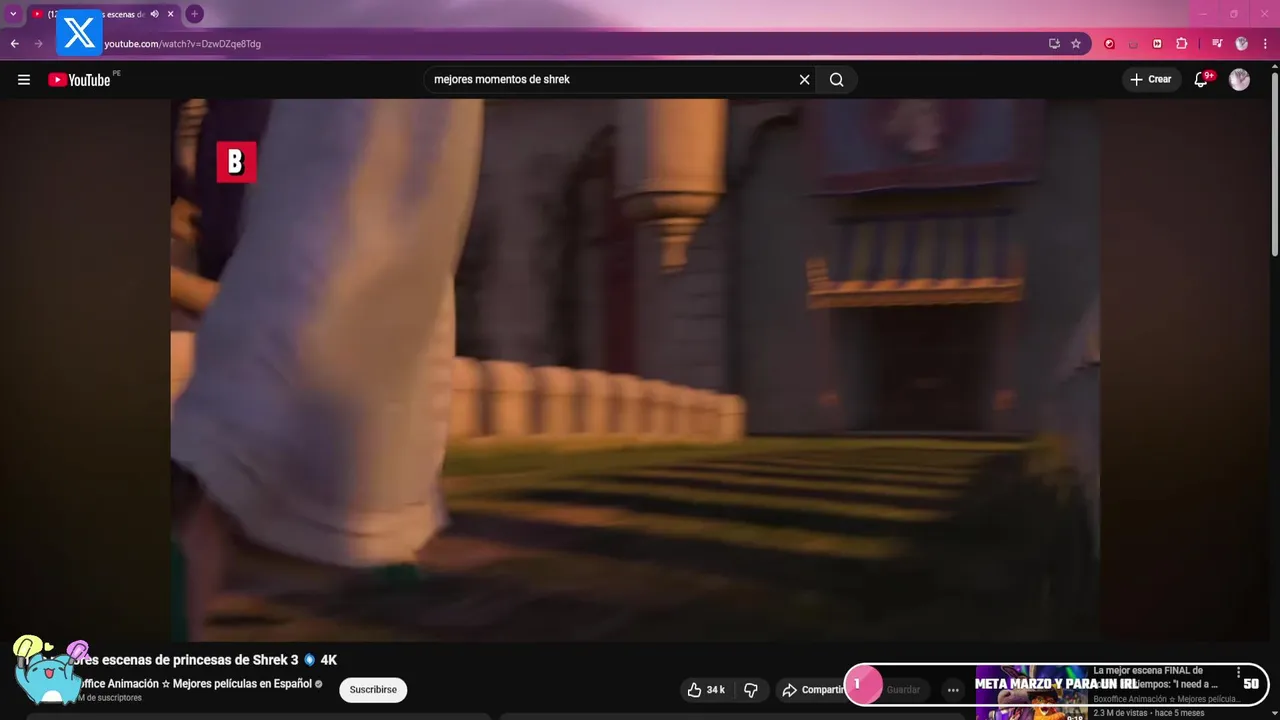Viewport: 1280px width, 720px height.
Task: Click the red card extension icon
Action: [x=1158, y=44]
